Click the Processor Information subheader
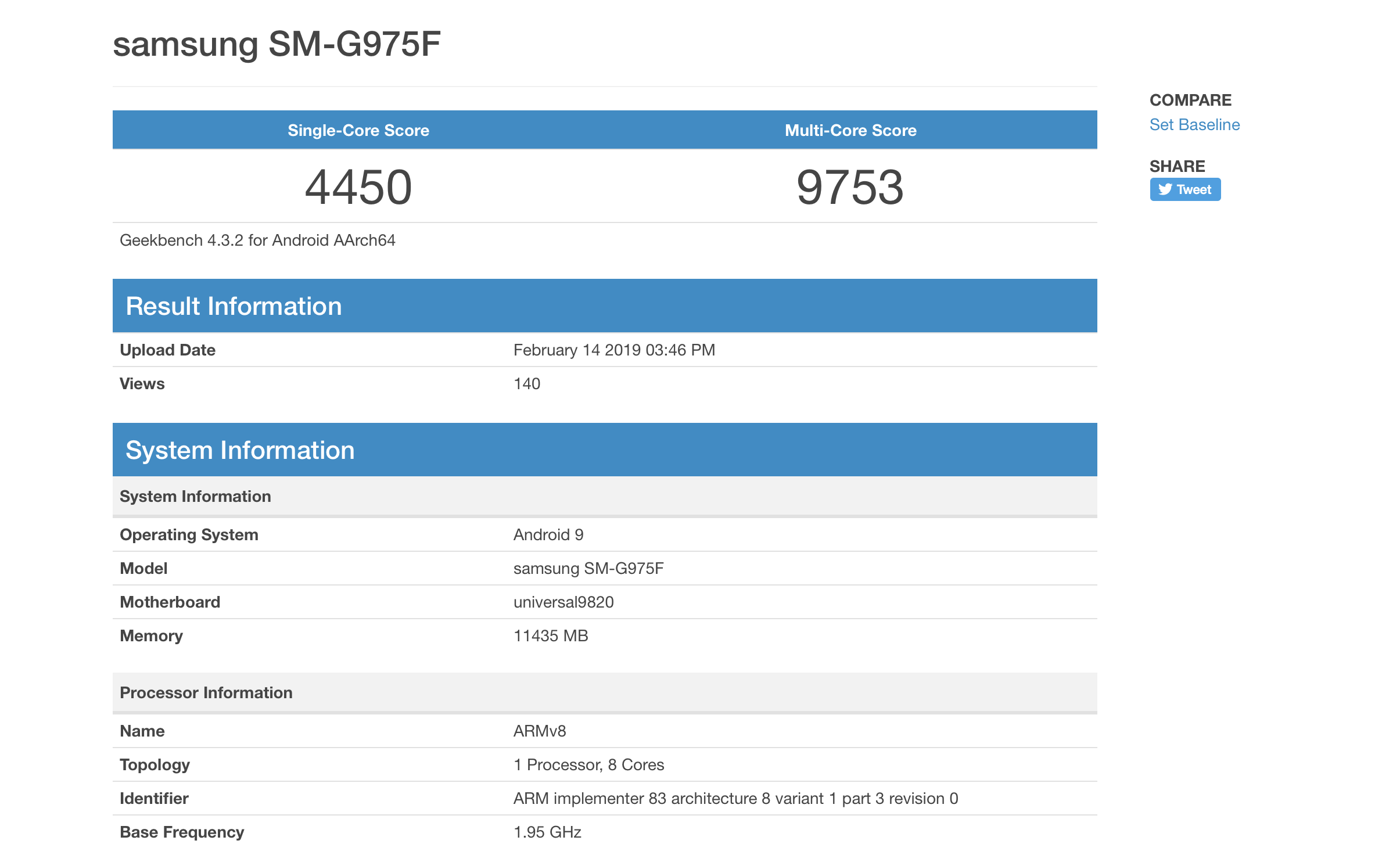Screen dimensions: 1400x862 point(206,693)
